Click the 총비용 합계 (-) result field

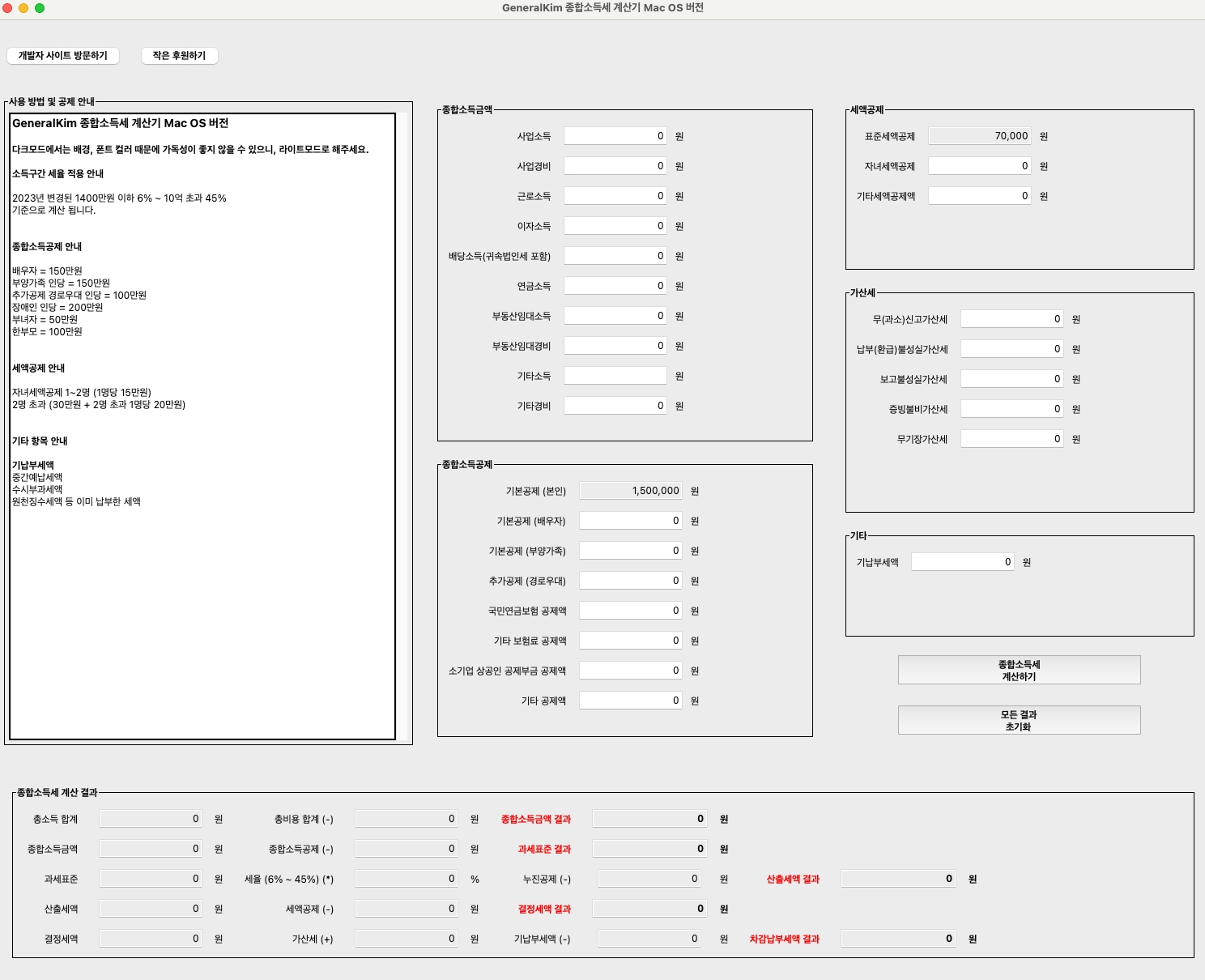[x=407, y=819]
